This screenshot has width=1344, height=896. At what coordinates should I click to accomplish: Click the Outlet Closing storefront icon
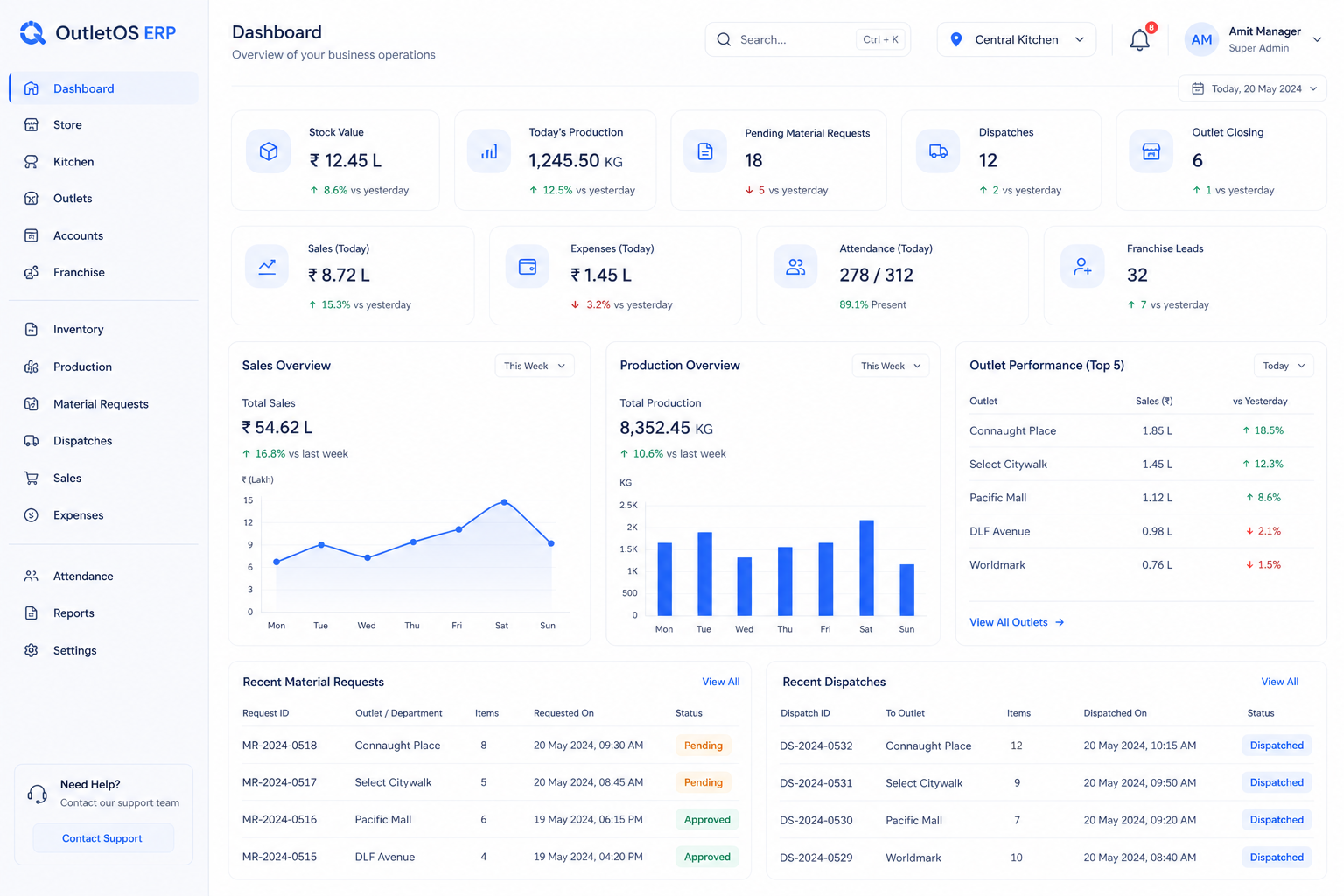tap(1151, 151)
